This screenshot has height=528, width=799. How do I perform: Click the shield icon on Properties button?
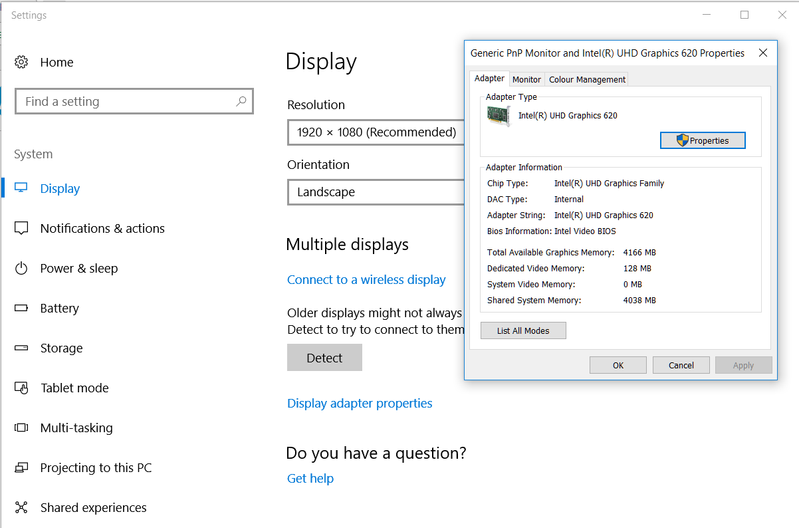pyautogui.click(x=682, y=140)
